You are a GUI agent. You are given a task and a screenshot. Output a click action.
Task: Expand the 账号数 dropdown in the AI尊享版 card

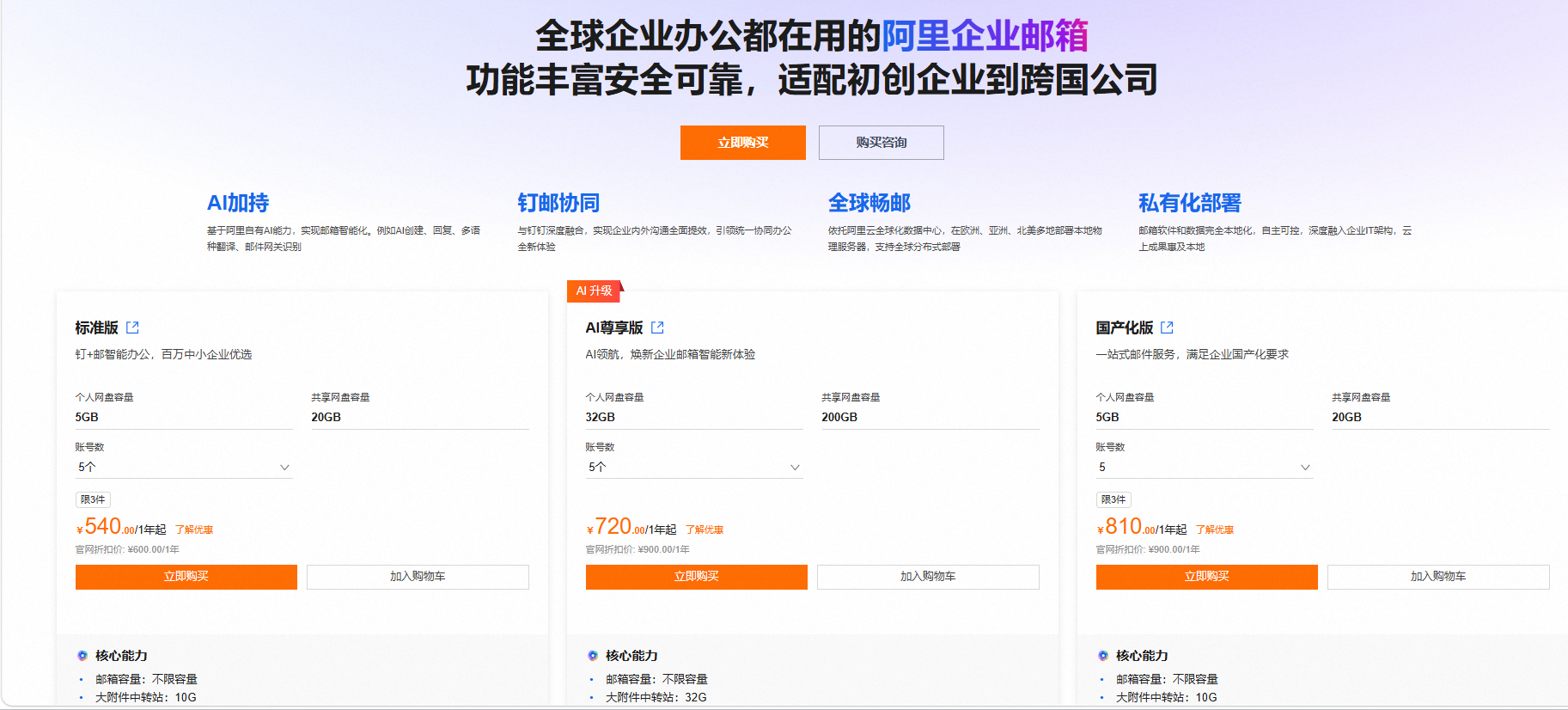click(x=694, y=468)
